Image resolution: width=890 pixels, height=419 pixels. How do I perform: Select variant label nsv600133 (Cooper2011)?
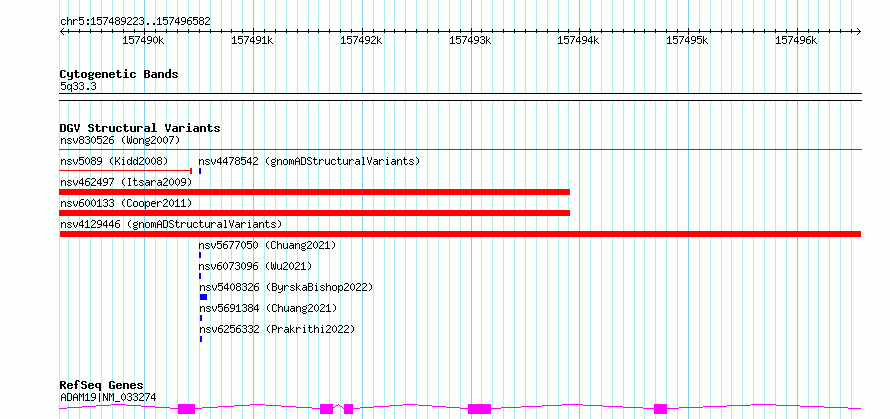pyautogui.click(x=126, y=203)
